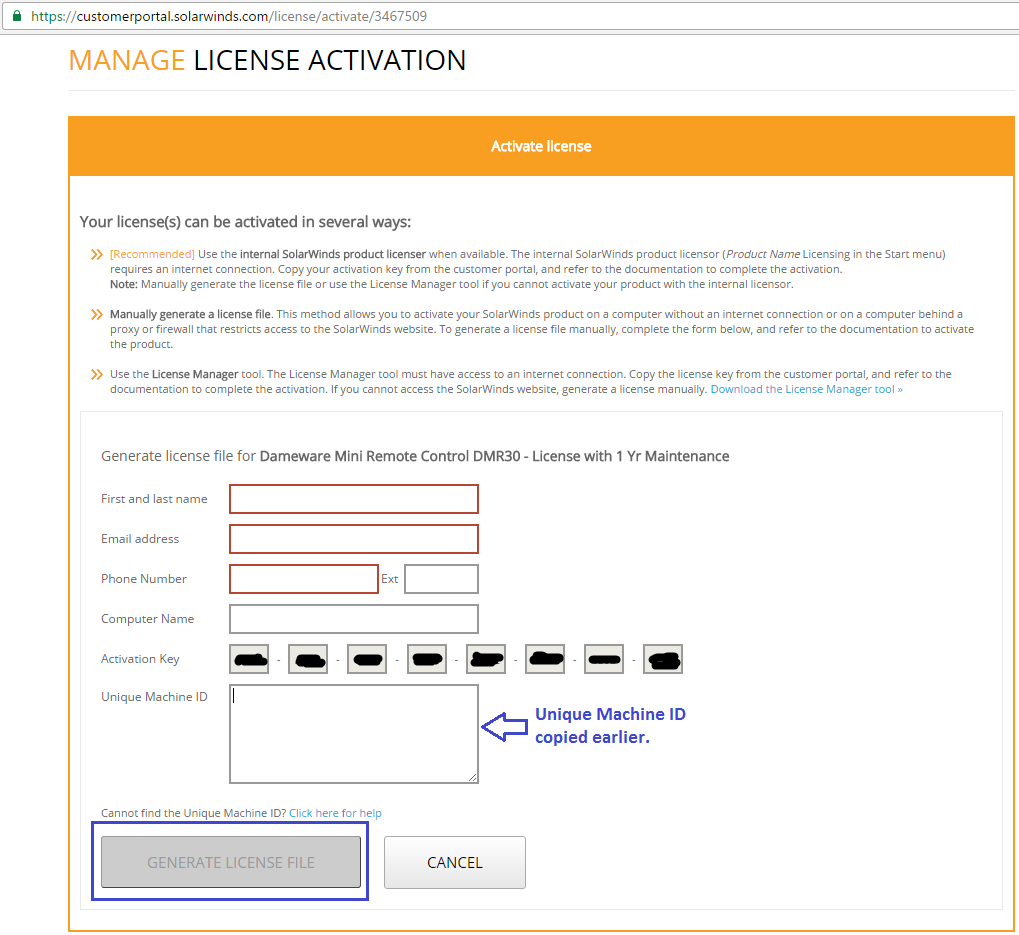The width and height of the screenshot is (1019, 935).
Task: Click the orange chevron beside the Recommended option
Action: (x=97, y=254)
